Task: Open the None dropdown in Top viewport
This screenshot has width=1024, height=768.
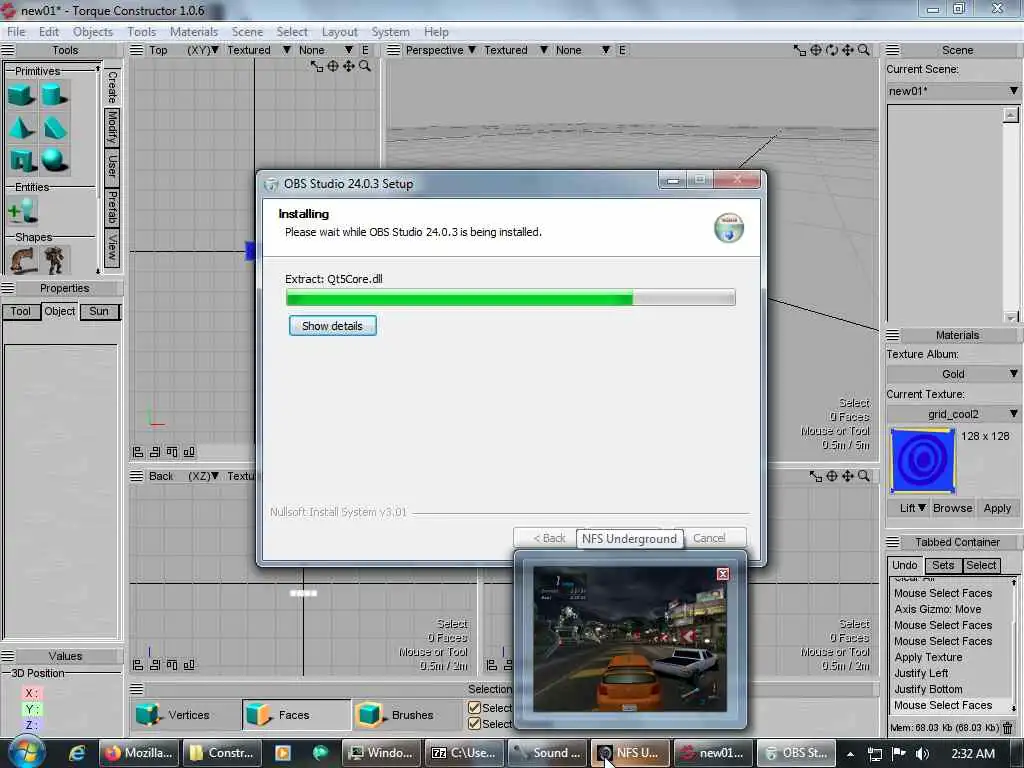Action: pyautogui.click(x=325, y=50)
